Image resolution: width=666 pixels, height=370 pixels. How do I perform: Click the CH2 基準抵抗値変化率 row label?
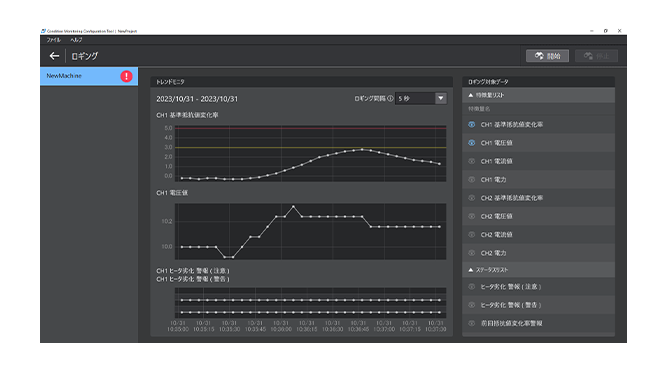[512, 198]
